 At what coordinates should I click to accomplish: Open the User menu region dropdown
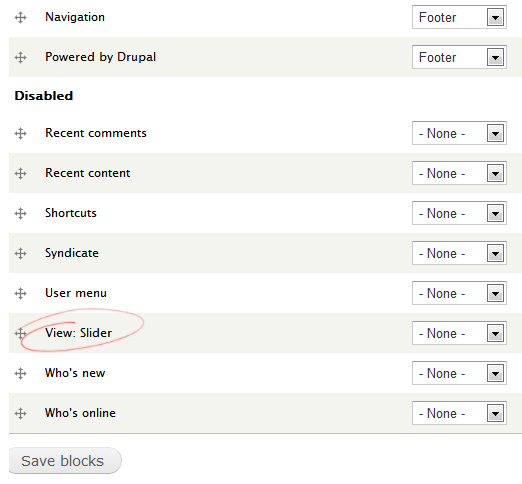(459, 293)
